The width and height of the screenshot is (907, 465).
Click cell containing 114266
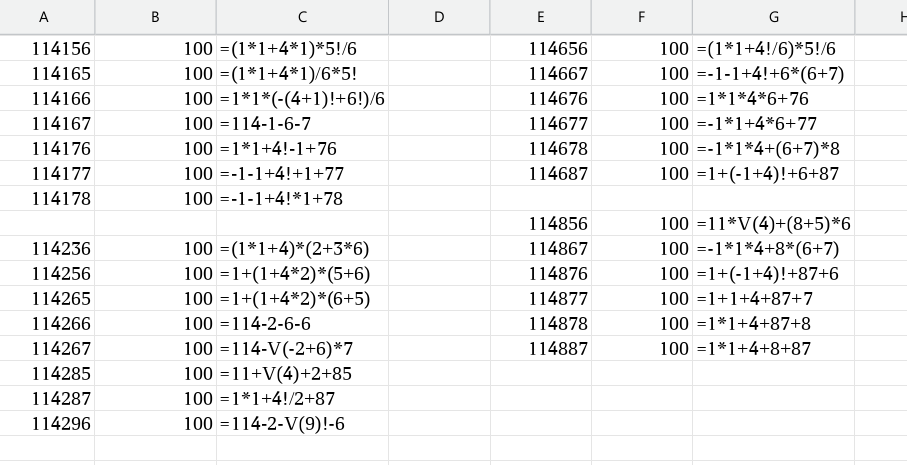[47, 324]
